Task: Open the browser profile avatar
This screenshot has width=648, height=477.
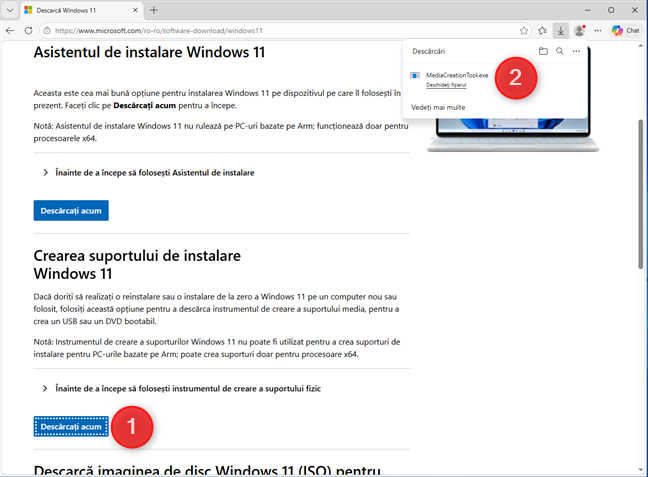Action: point(579,31)
